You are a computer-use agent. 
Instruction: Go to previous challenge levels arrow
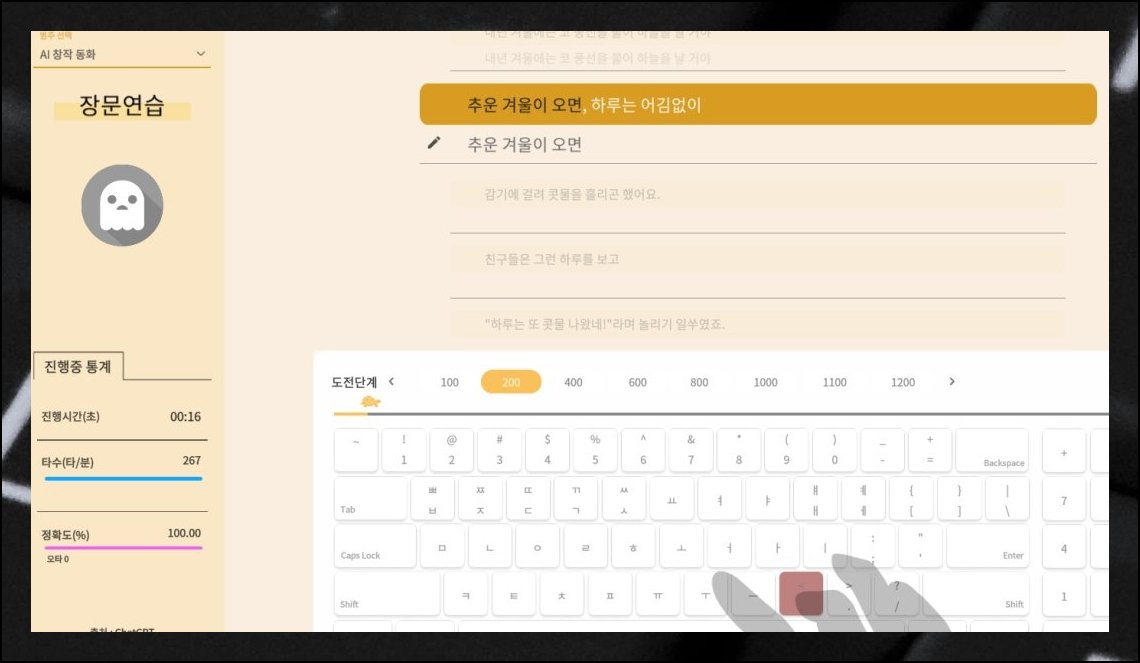click(x=391, y=382)
